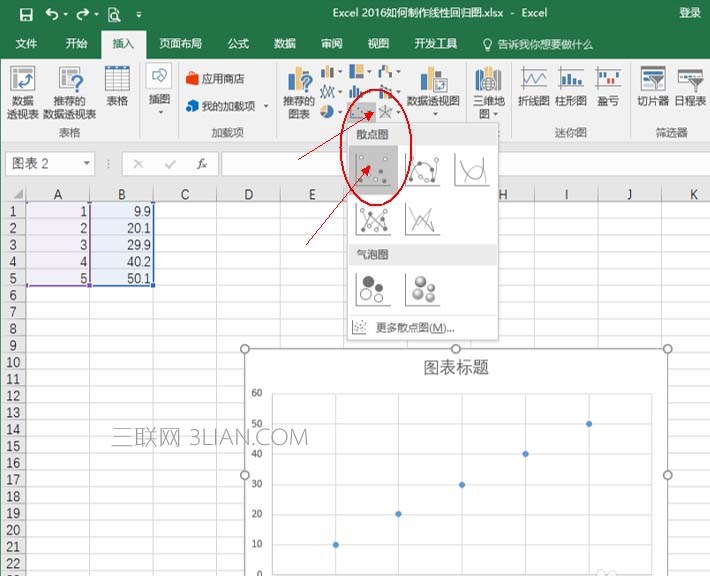Switch to the Page Layout tab
710x576 pixels.
coord(180,44)
